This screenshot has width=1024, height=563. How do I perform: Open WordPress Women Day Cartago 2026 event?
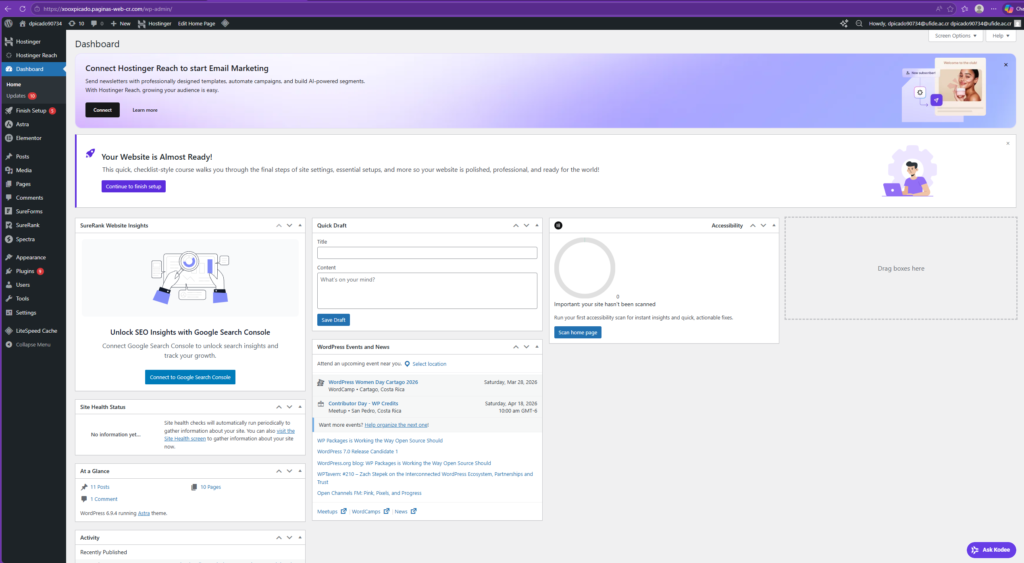point(373,382)
